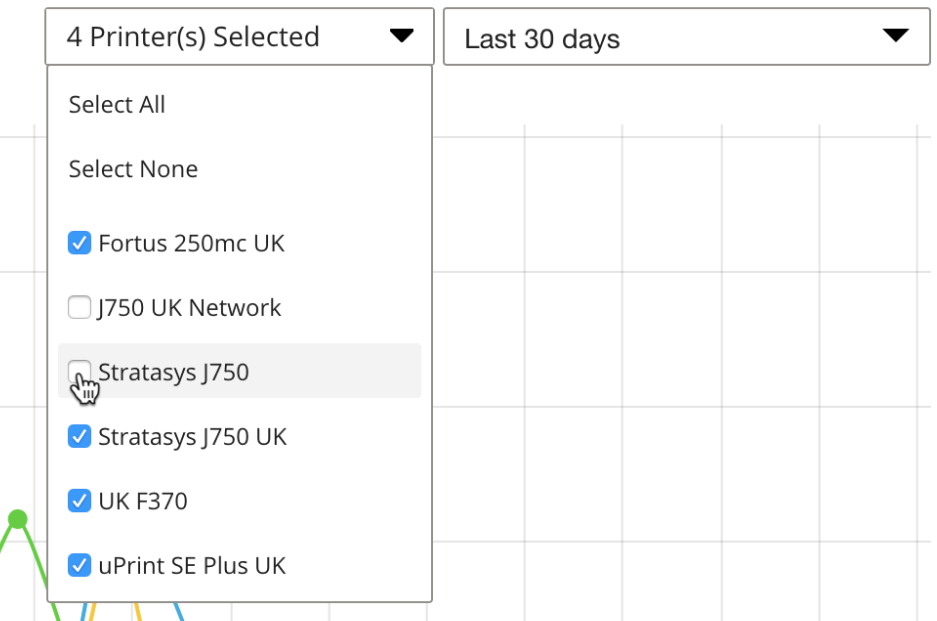Click the date range dropdown arrow icon
937x621 pixels.
click(x=896, y=35)
